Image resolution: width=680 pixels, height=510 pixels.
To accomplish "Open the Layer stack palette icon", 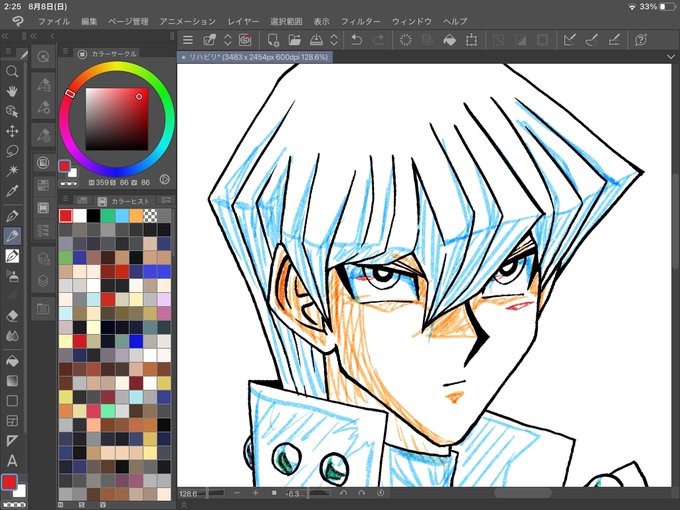I will tap(43, 281).
